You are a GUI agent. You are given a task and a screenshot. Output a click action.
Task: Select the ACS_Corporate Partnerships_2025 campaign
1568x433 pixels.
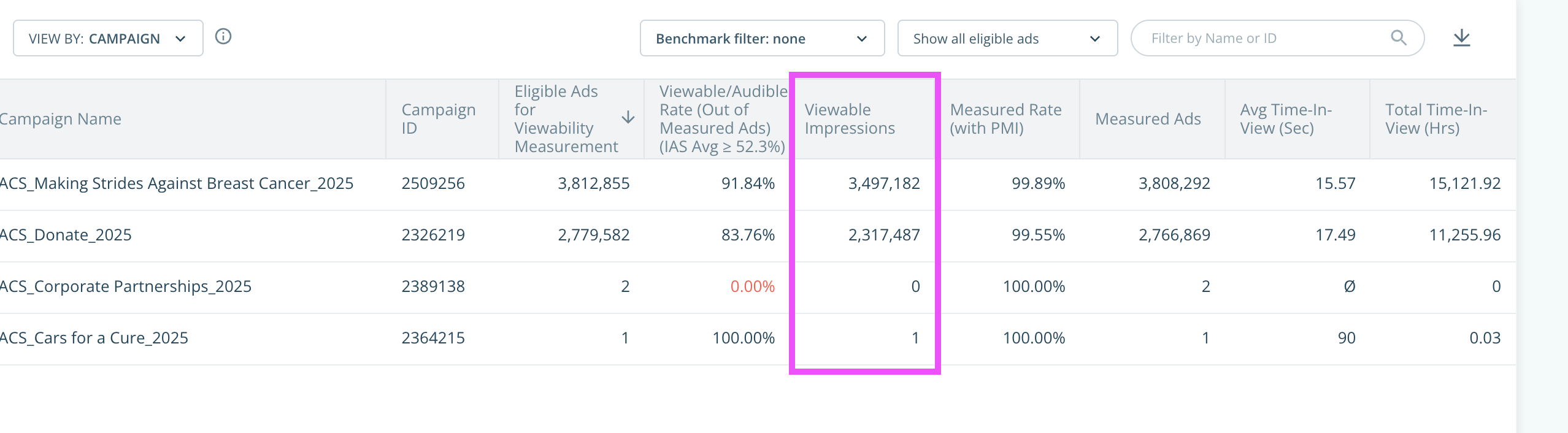click(126, 286)
